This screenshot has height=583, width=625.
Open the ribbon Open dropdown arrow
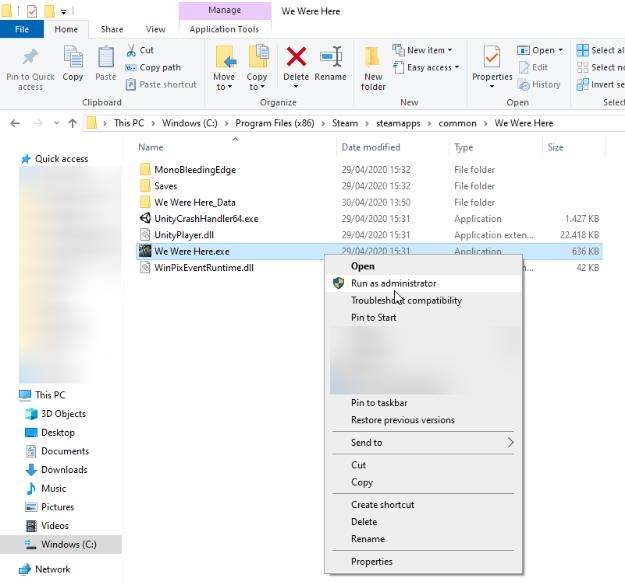pos(561,50)
